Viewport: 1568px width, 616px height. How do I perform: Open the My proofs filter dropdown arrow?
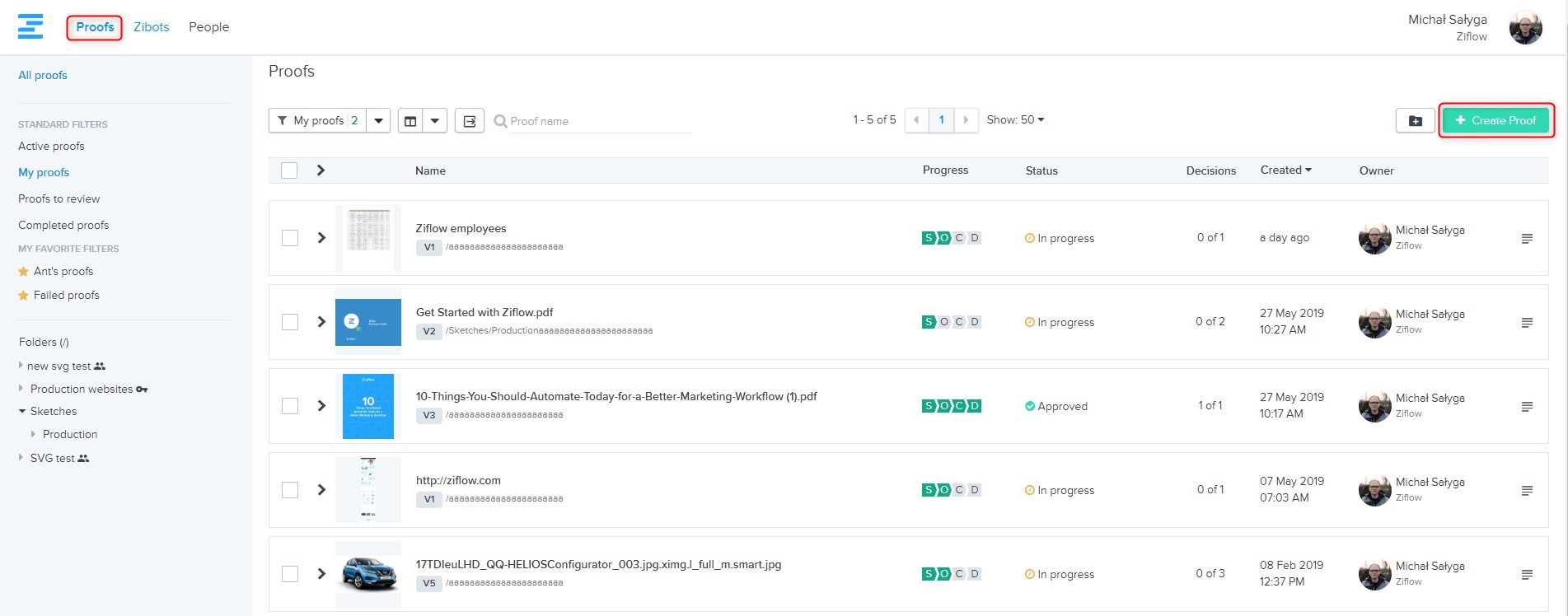tap(378, 121)
